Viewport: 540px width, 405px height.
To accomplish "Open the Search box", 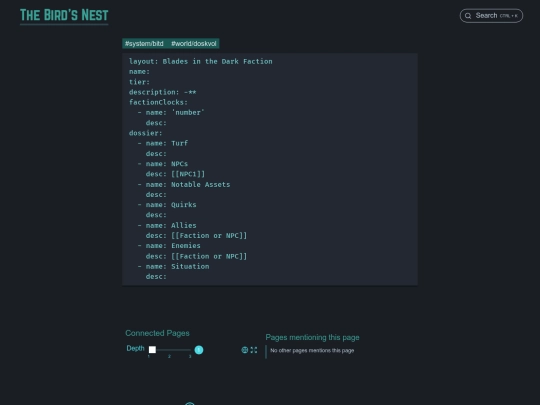I will 491,16.
